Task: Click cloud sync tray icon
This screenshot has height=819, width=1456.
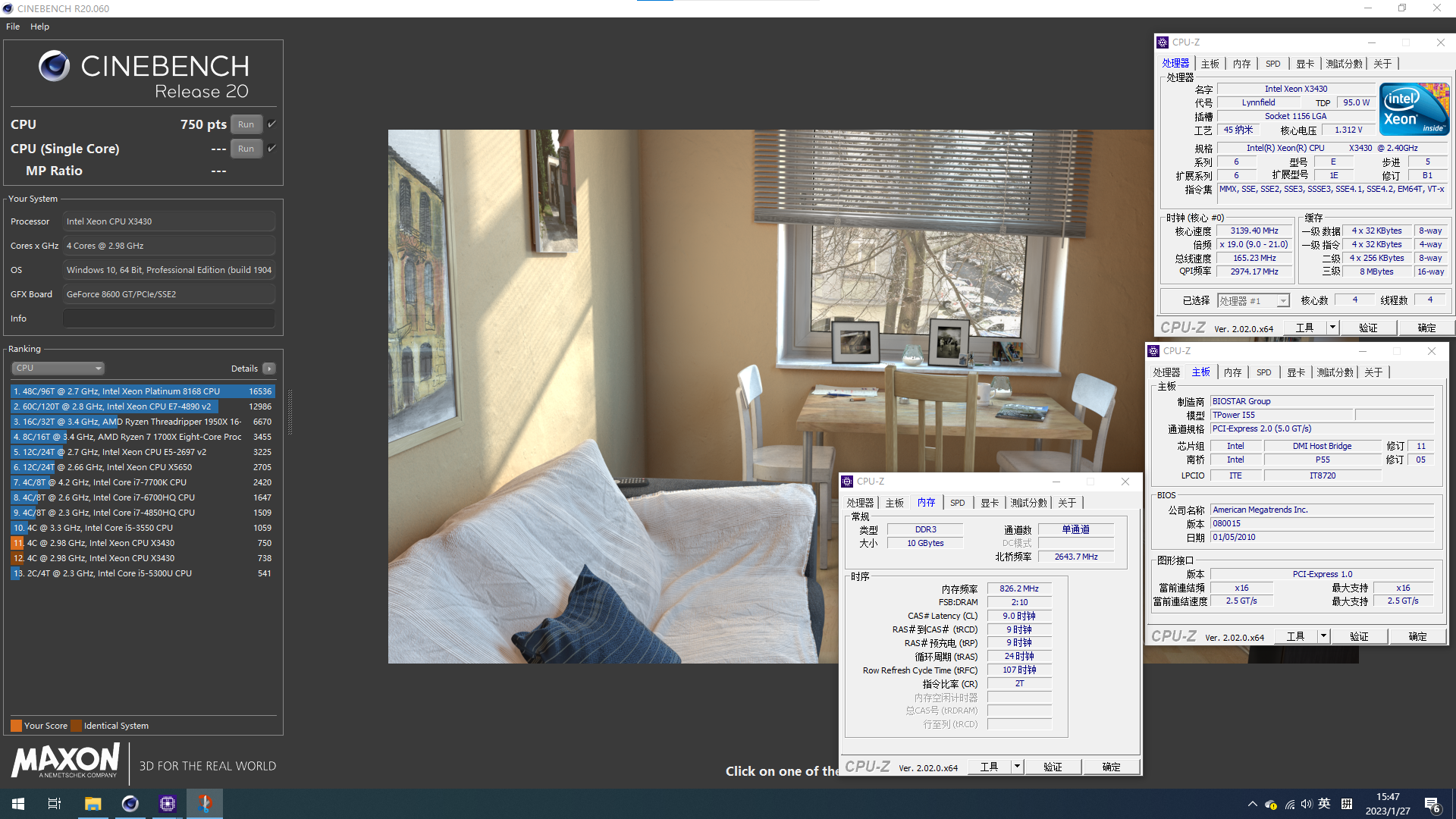Action: click(x=1270, y=804)
